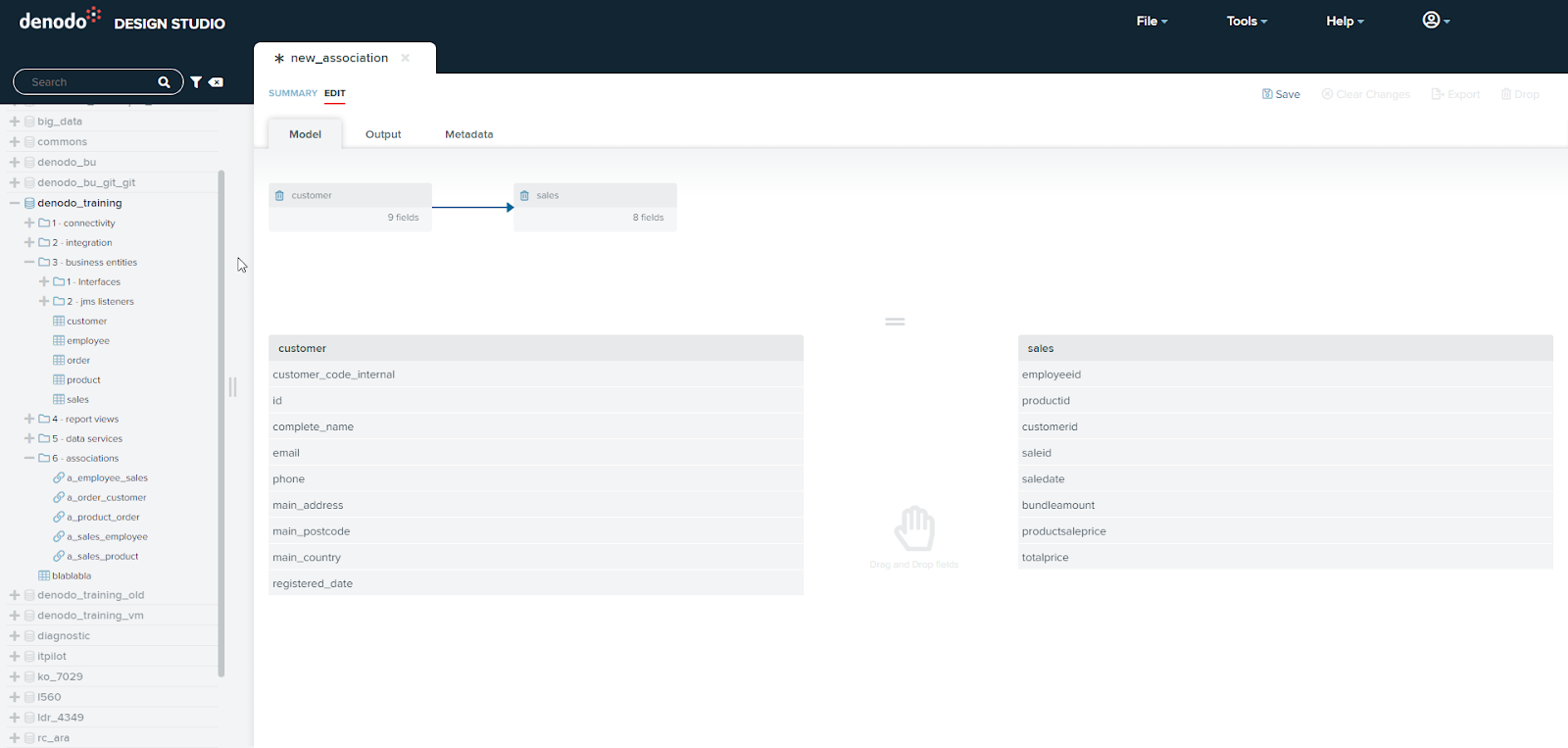1568x748 pixels.
Task: Select the totalprice field in sales
Action: click(1286, 557)
